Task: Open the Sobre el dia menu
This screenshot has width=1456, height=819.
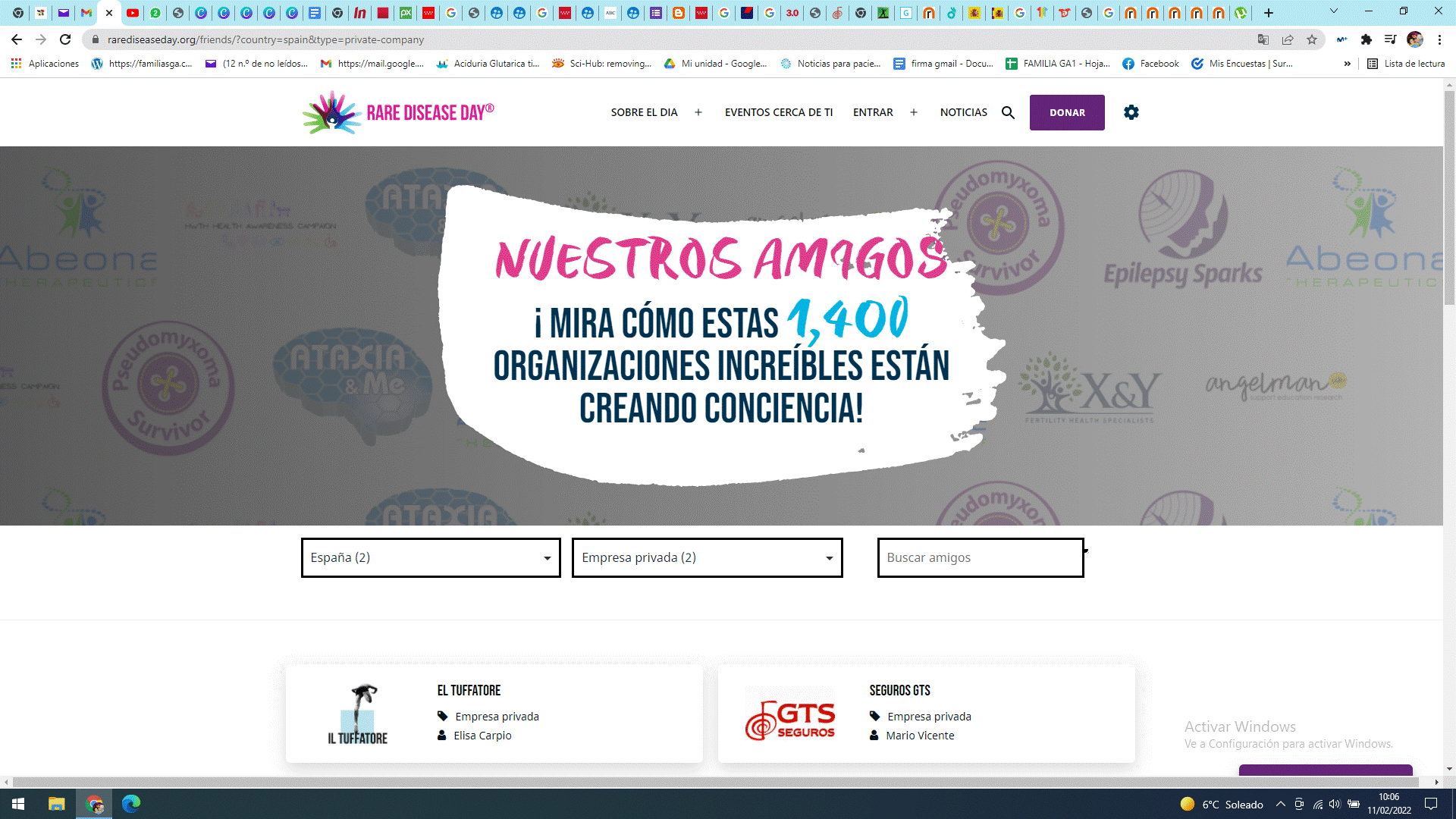Action: click(x=644, y=112)
